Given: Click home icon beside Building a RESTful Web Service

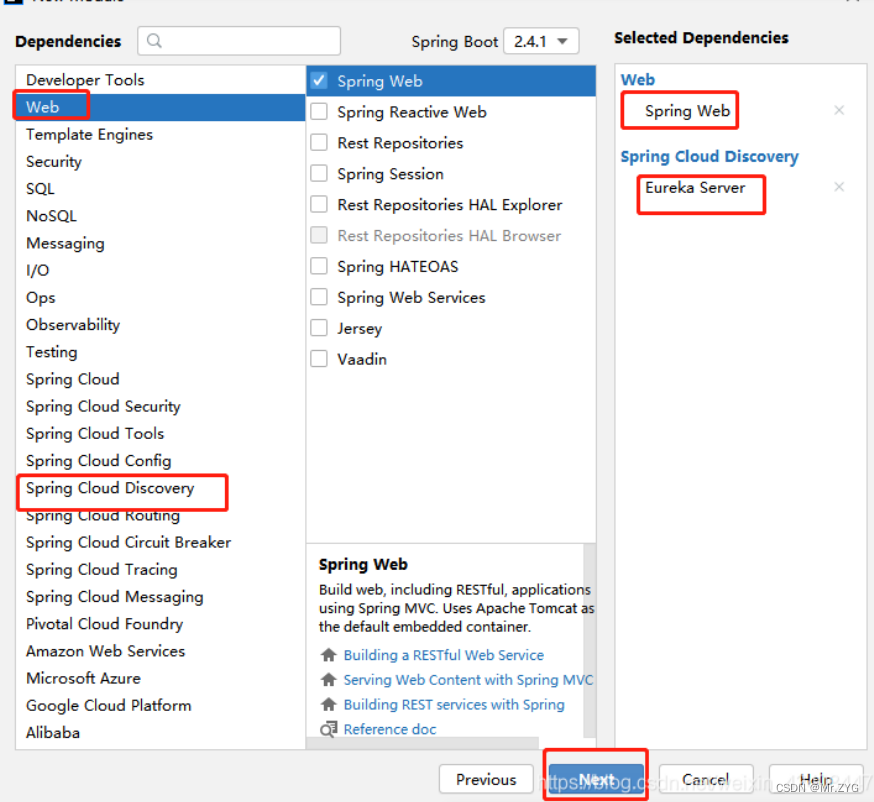Looking at the screenshot, I should 329,655.
